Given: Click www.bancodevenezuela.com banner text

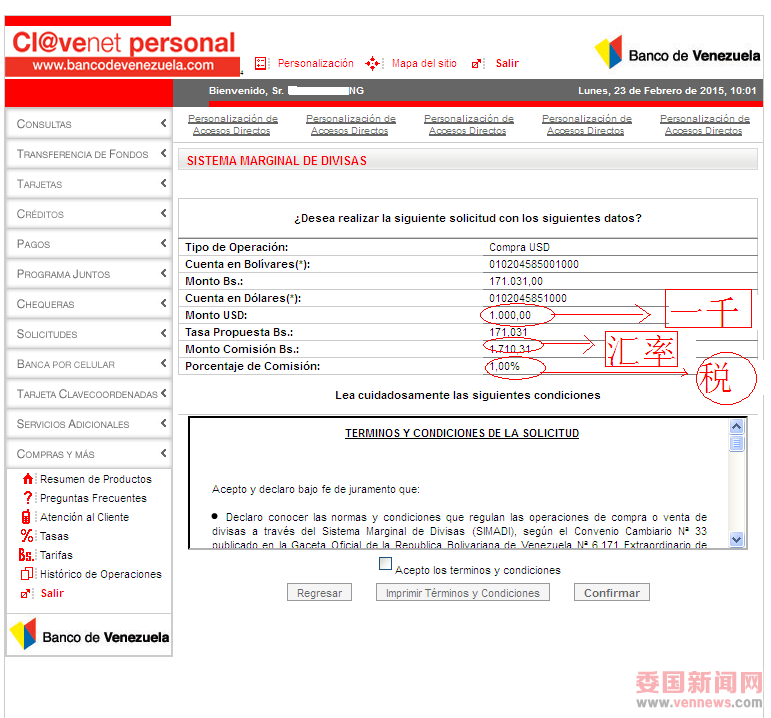Looking at the screenshot, I should coord(123,65).
